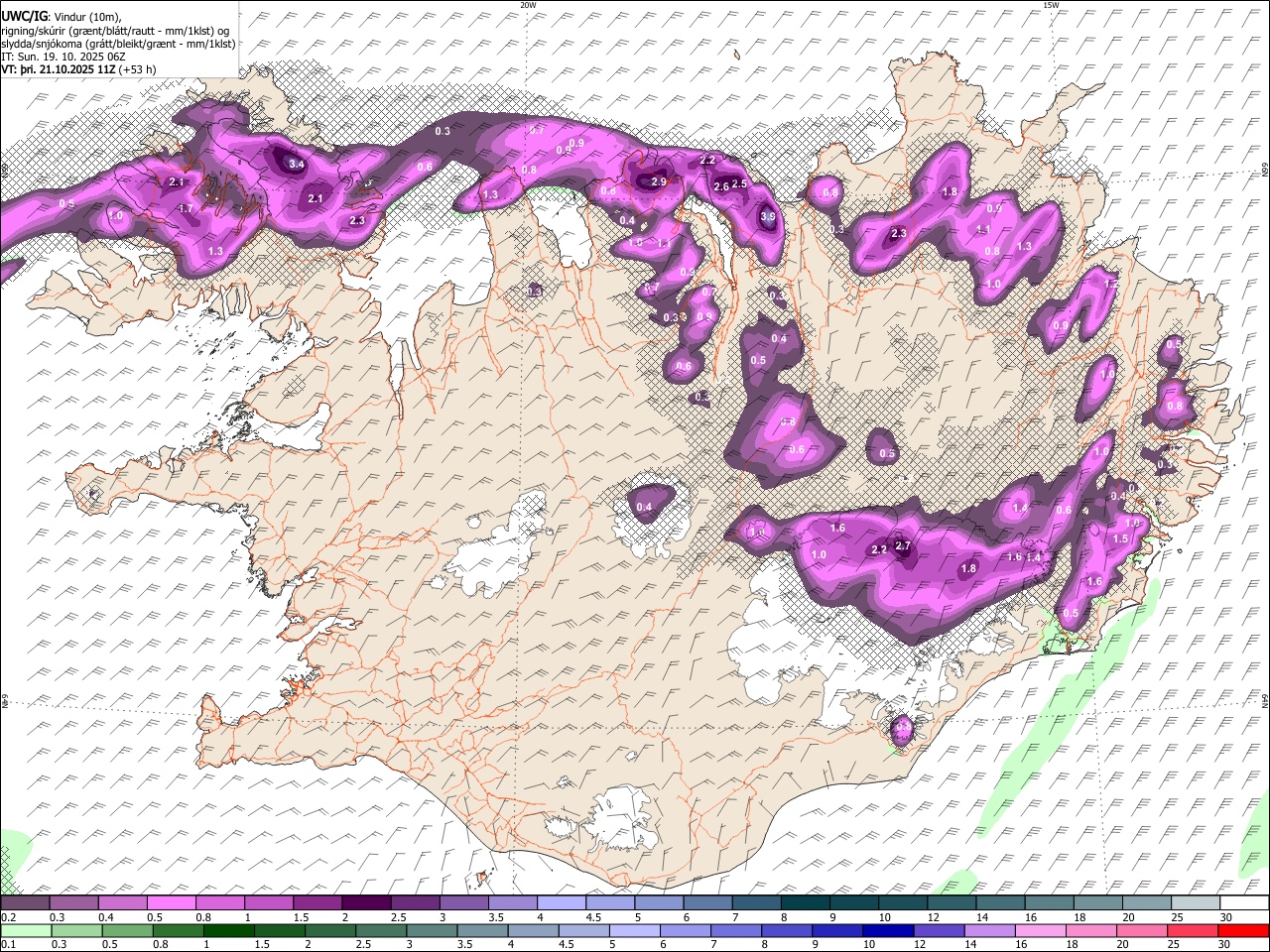Select the lower-scale green swatch starting at 2
The image size is (1270, 952).
(329, 931)
